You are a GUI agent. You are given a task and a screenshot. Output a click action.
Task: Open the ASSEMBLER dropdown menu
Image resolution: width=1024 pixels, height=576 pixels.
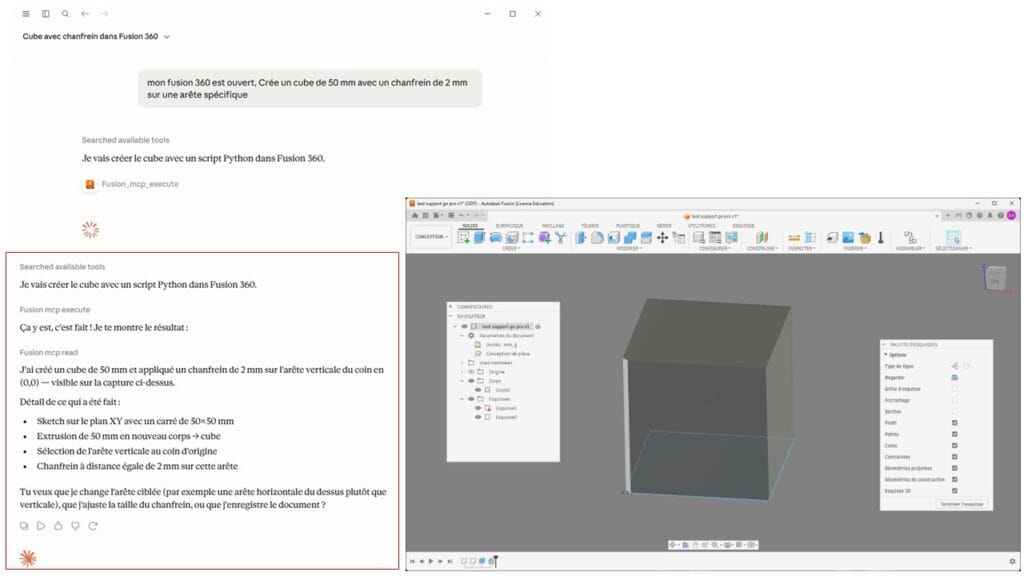(x=910, y=249)
